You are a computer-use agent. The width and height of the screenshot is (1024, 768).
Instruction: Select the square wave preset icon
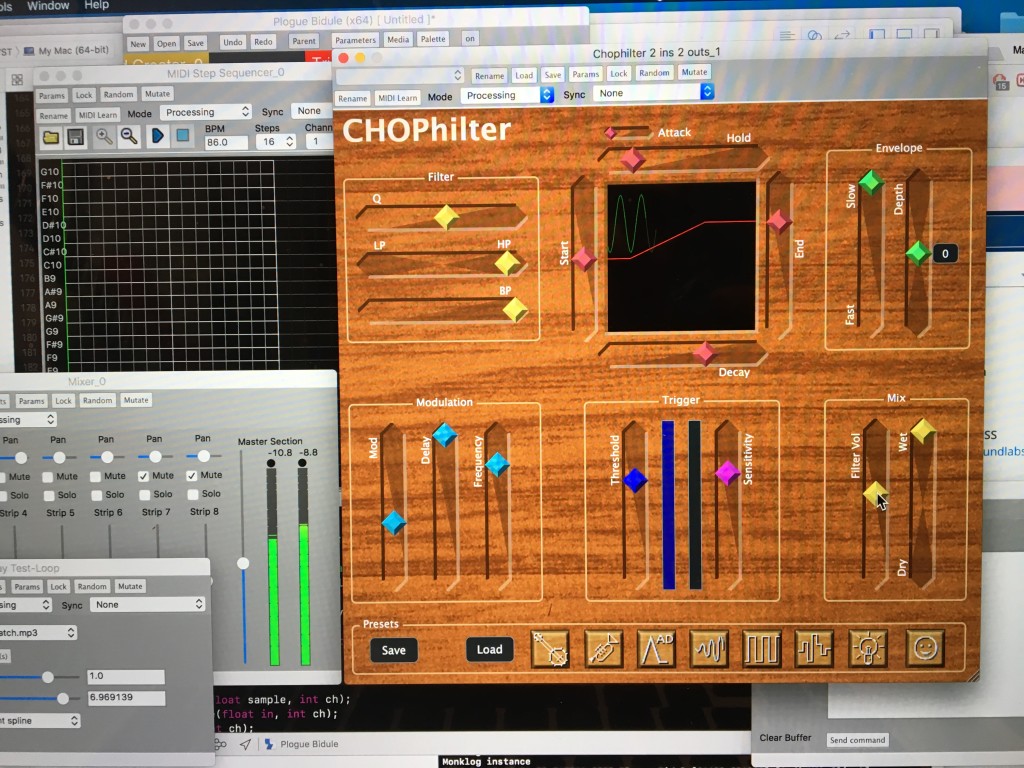762,649
